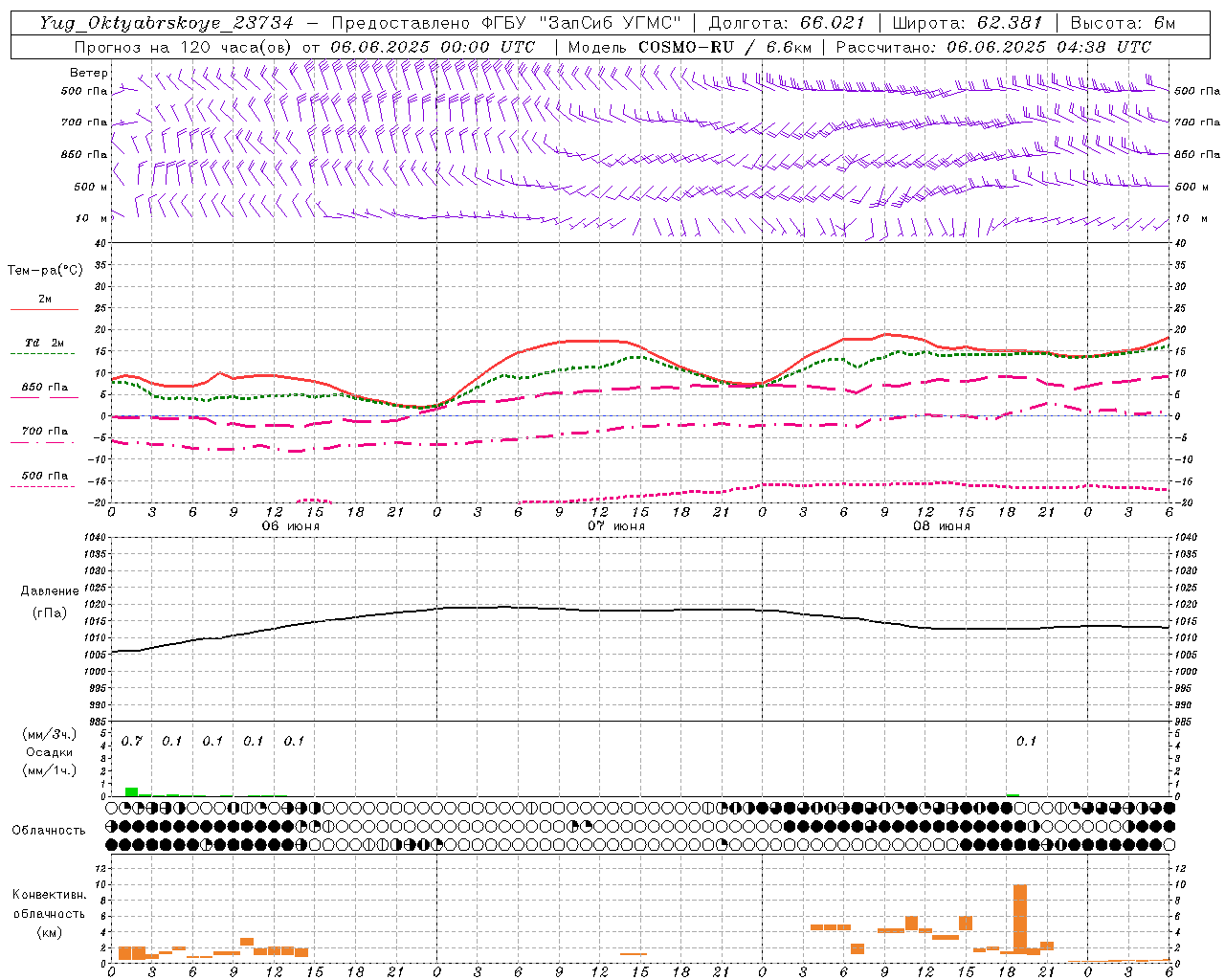The height and width of the screenshot is (980, 1225).
Task: Select the Тем-ра(°C) temperature panel label
Action: pos(45,271)
